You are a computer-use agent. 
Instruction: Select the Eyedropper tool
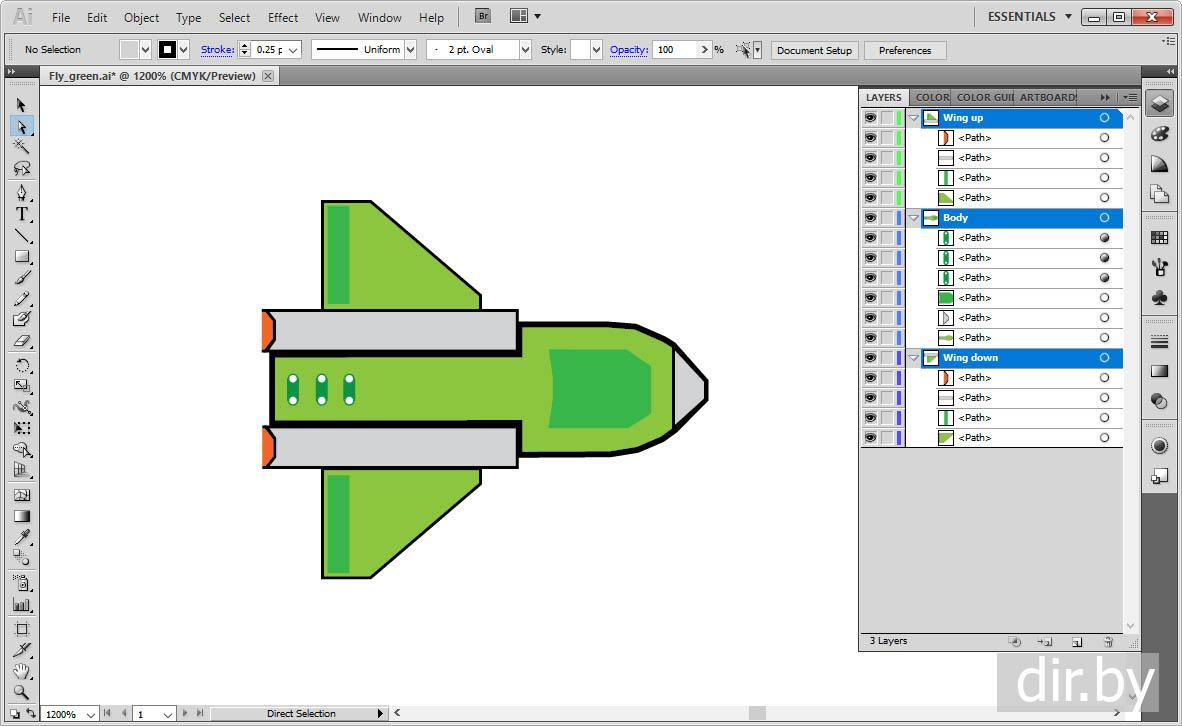pos(21,538)
